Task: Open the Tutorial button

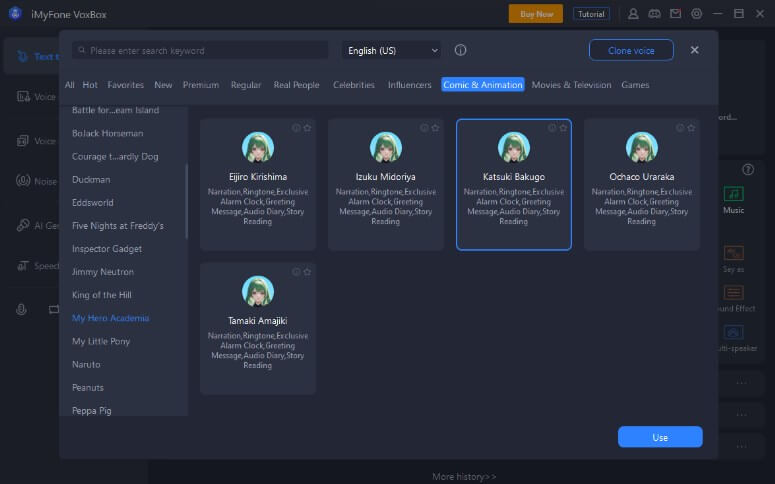Action: pos(591,14)
